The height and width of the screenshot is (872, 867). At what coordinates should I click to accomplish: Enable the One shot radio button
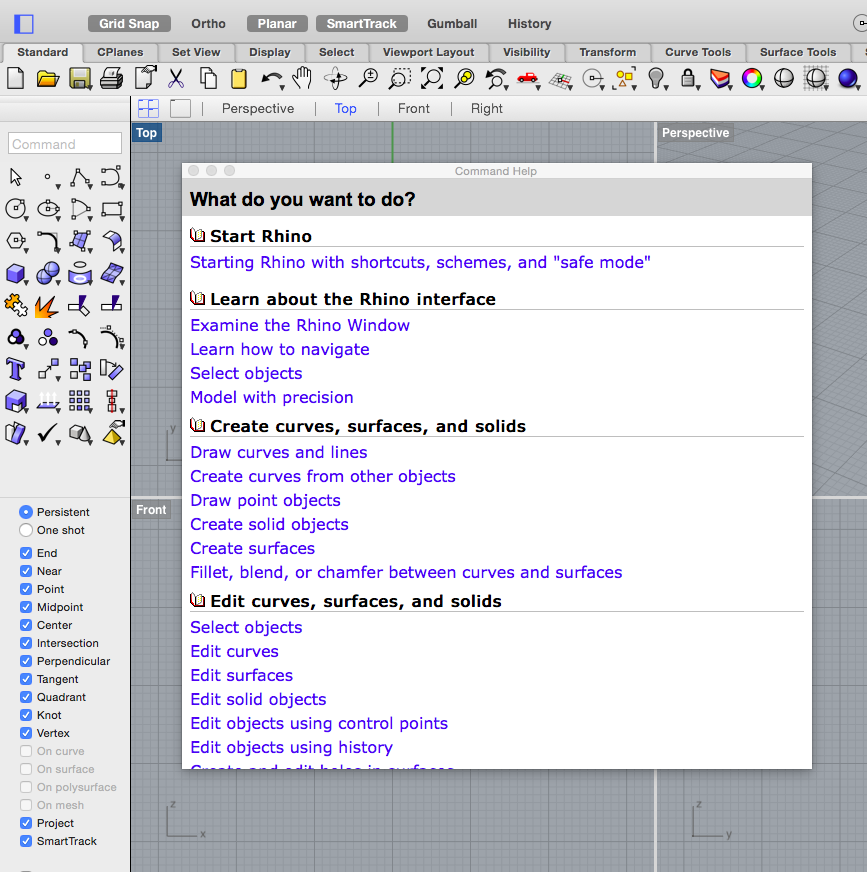point(26,530)
